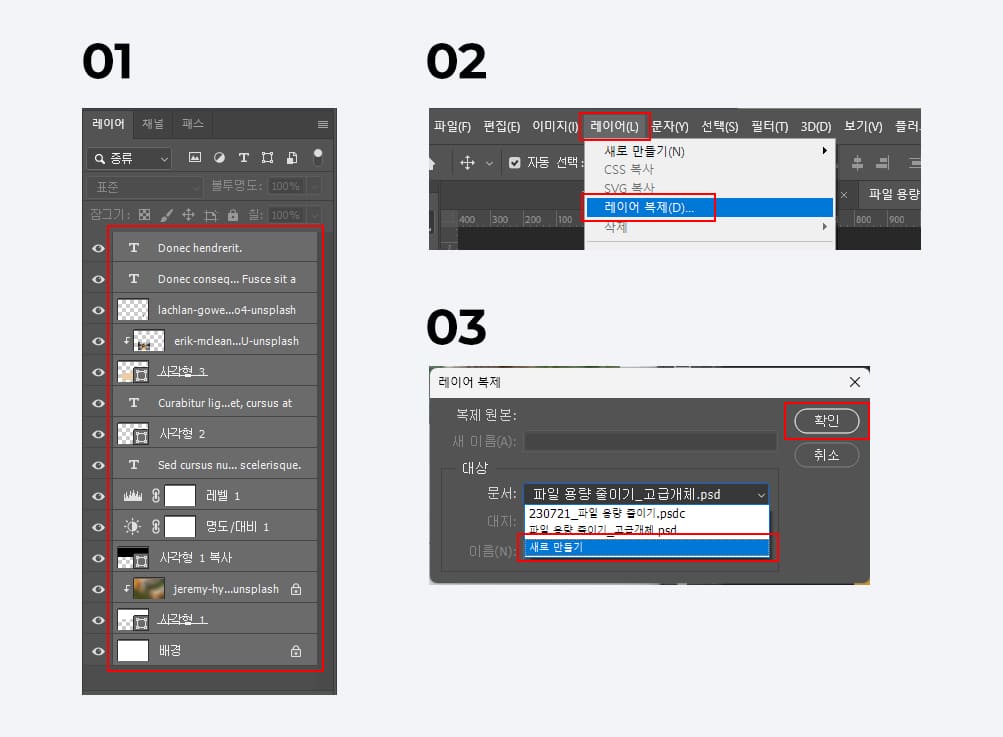Open the blend mode dropdown showing 표준
The width and height of the screenshot is (1003, 737).
tap(145, 185)
